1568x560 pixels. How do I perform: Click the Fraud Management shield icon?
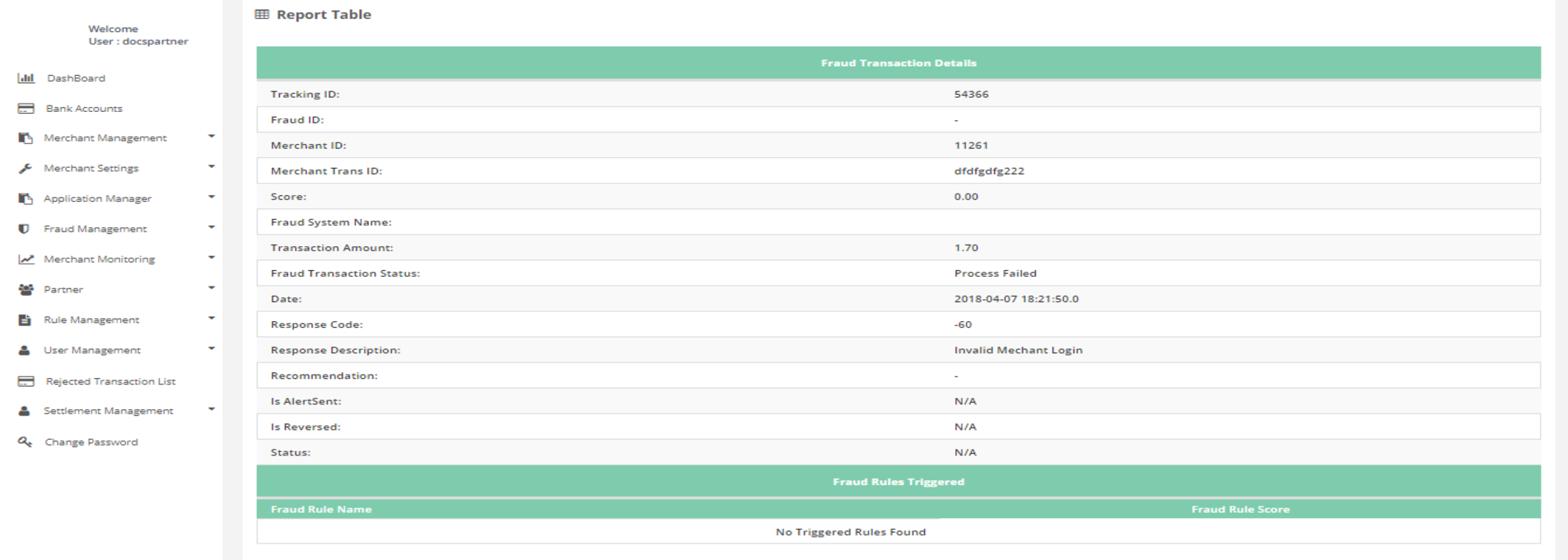(25, 229)
